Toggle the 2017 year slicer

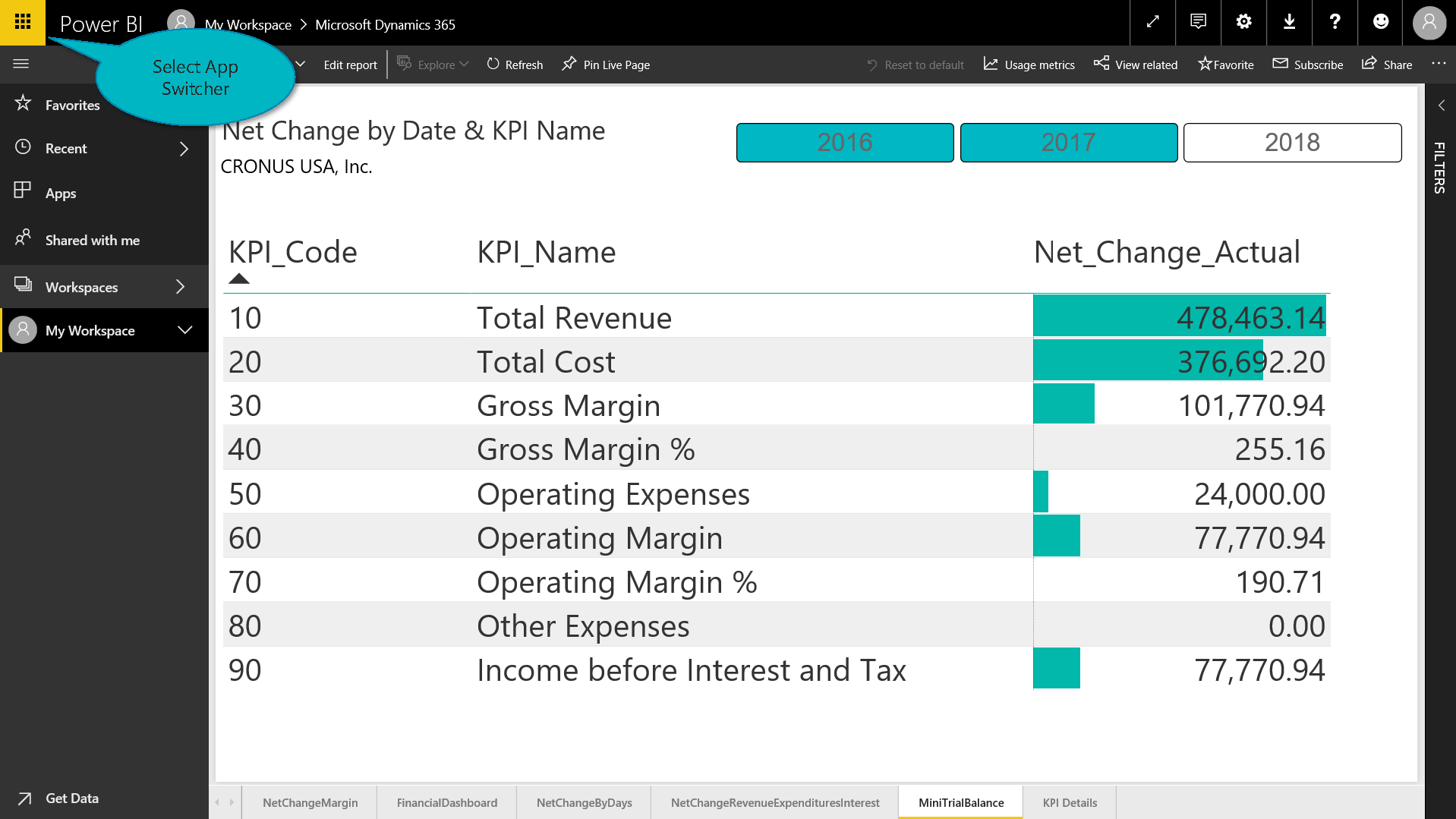[x=1068, y=142]
